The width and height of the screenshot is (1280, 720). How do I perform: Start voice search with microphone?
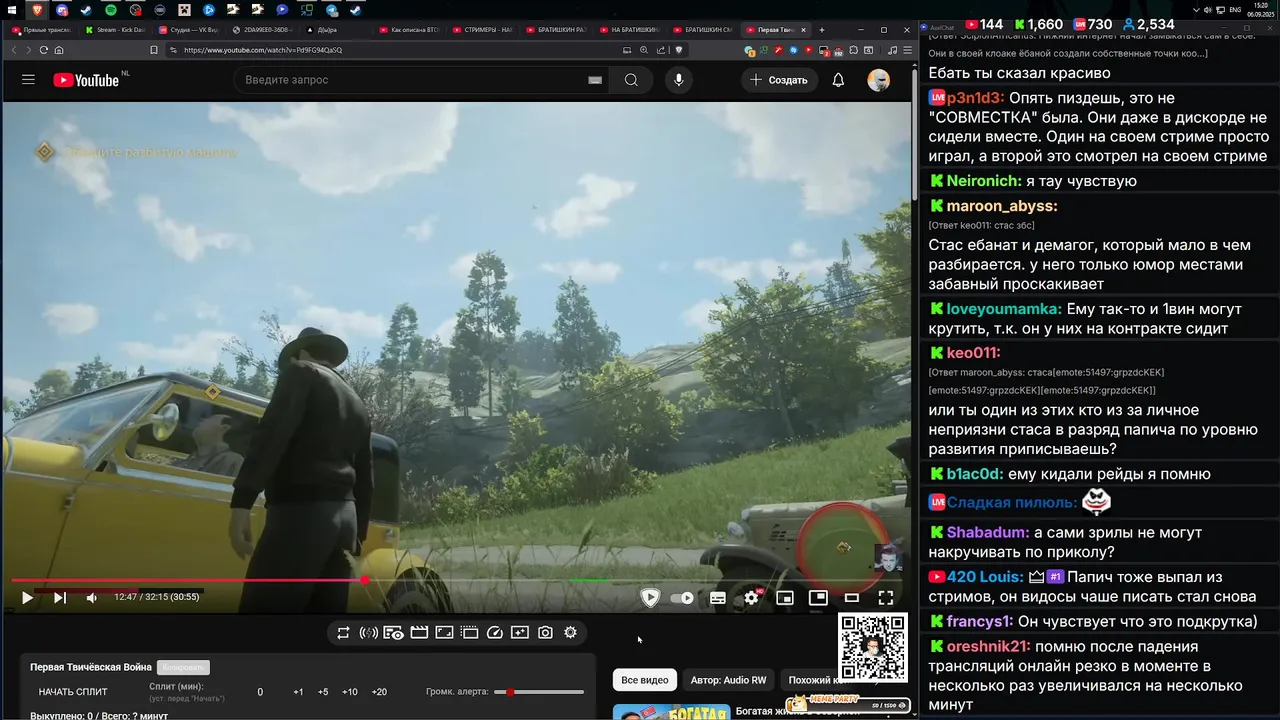[679, 80]
